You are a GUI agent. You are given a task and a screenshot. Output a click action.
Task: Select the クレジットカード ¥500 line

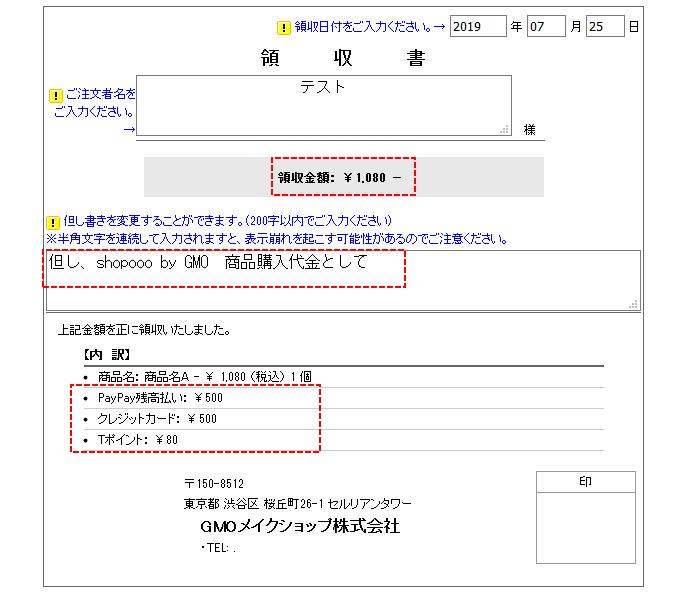click(x=156, y=418)
